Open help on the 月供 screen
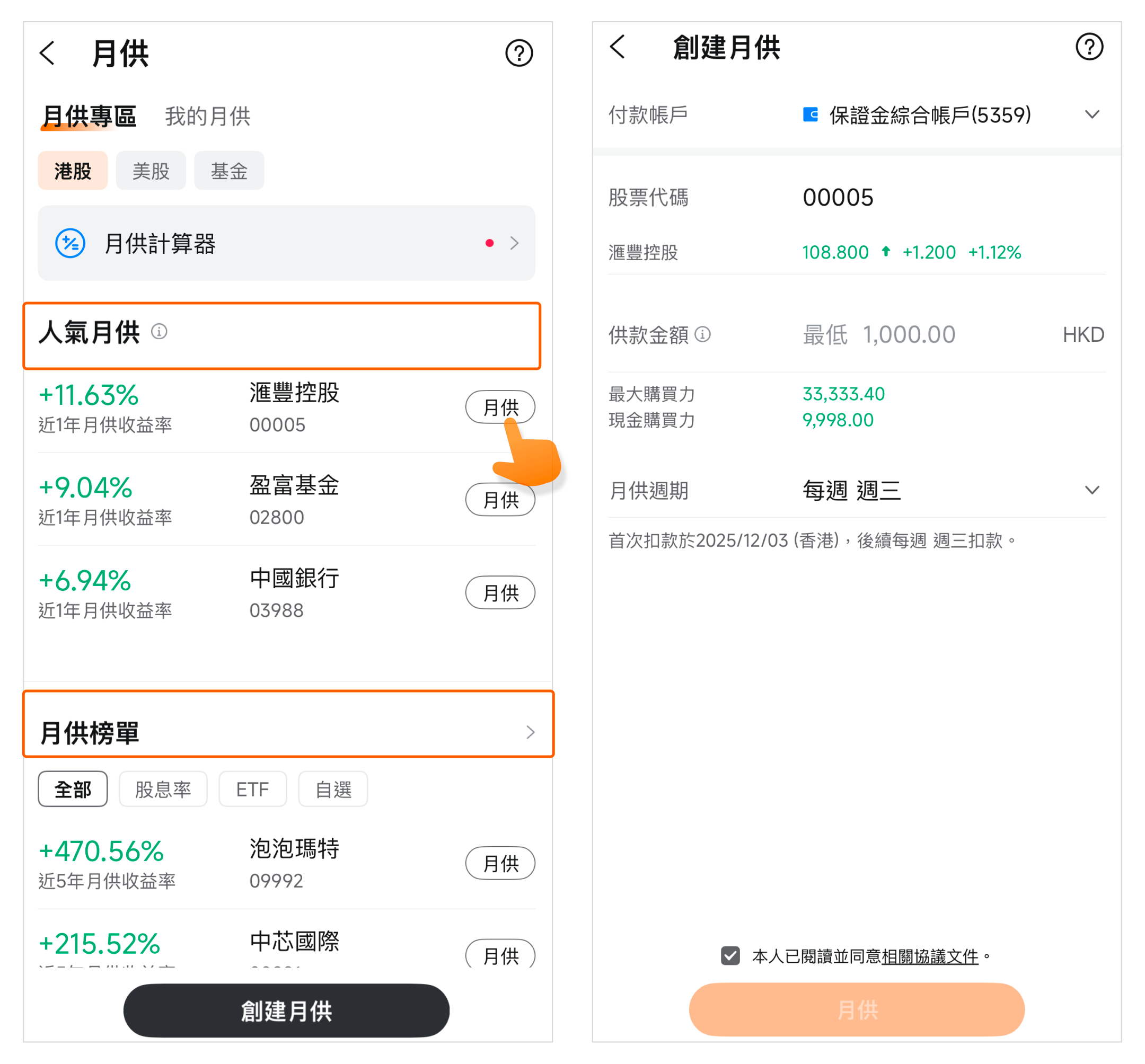This screenshot has height=1064, width=1145. pos(518,53)
